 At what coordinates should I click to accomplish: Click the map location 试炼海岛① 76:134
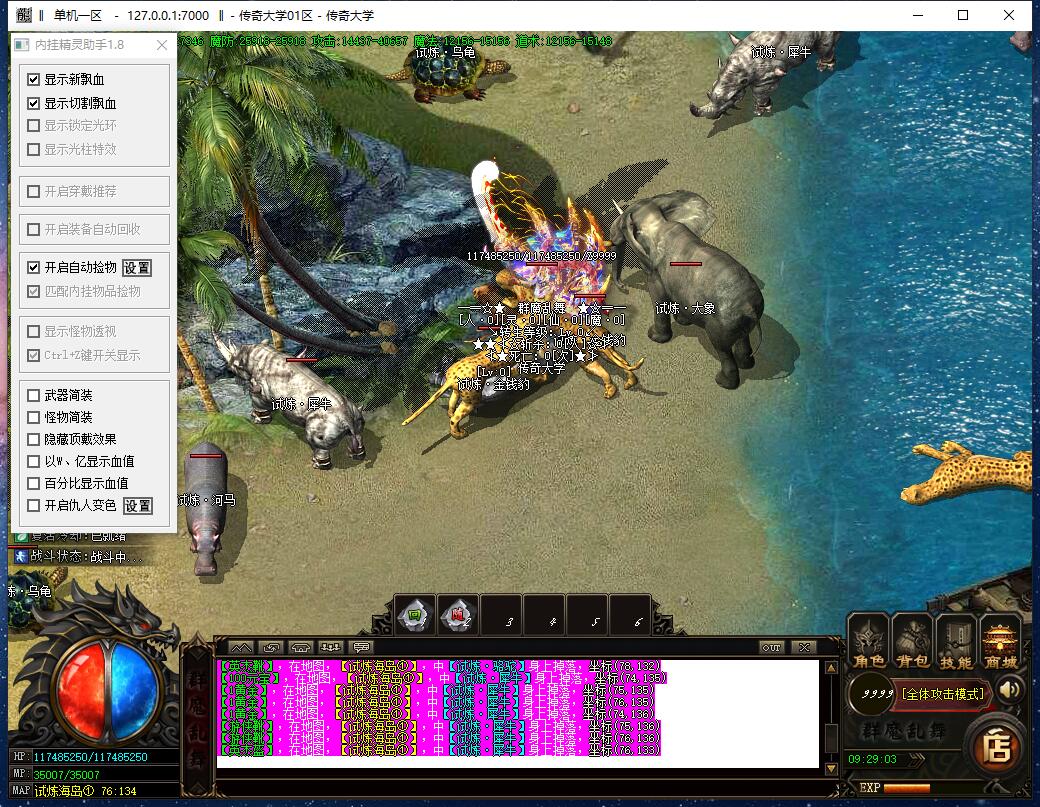pyautogui.click(x=86, y=791)
